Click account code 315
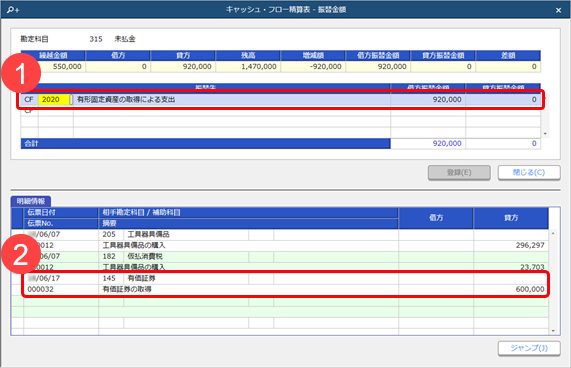The width and height of the screenshot is (571, 368). click(x=96, y=39)
